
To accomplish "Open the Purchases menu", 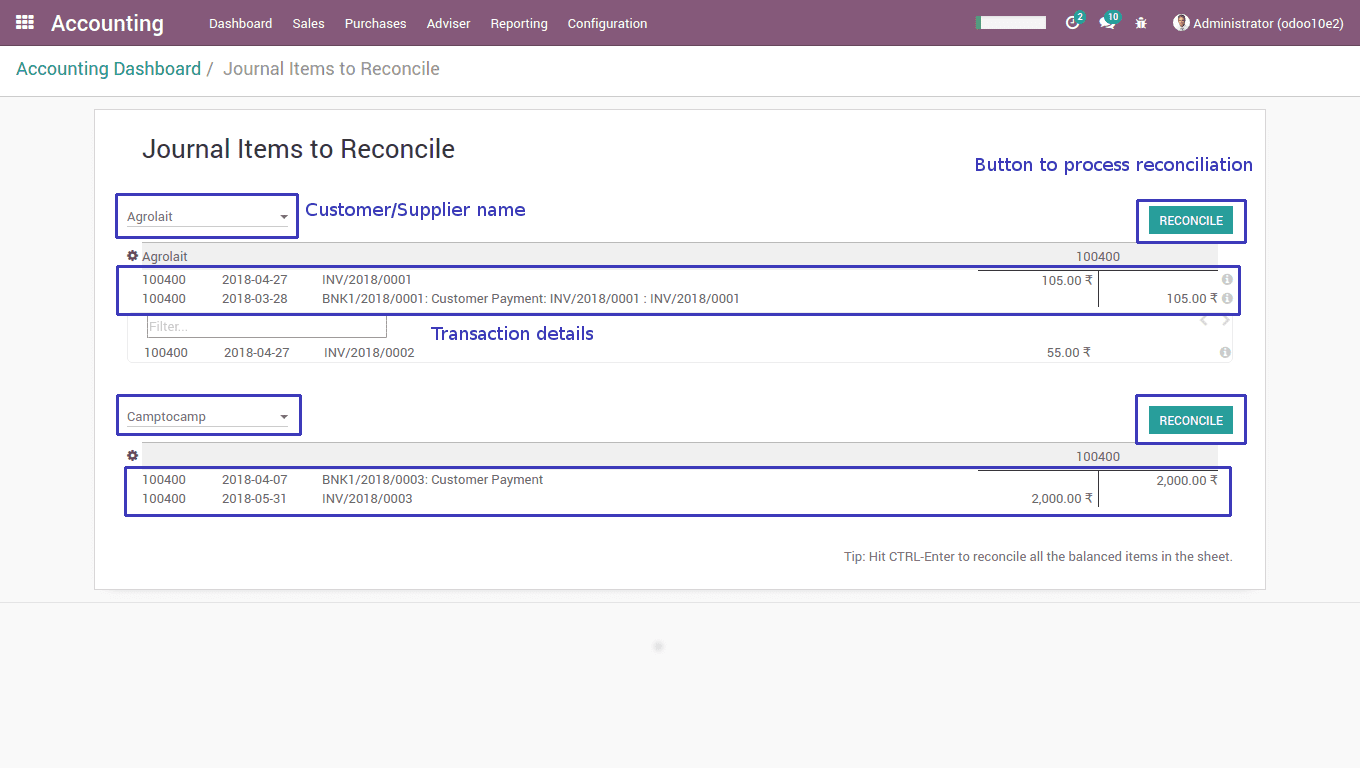I will [x=375, y=23].
